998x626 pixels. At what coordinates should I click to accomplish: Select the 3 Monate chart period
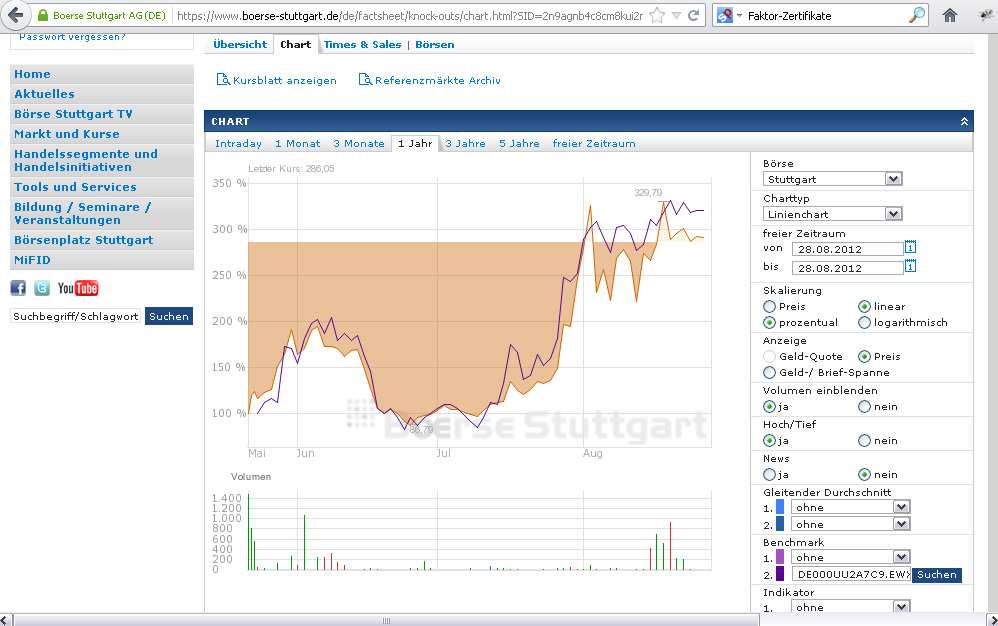click(x=359, y=144)
